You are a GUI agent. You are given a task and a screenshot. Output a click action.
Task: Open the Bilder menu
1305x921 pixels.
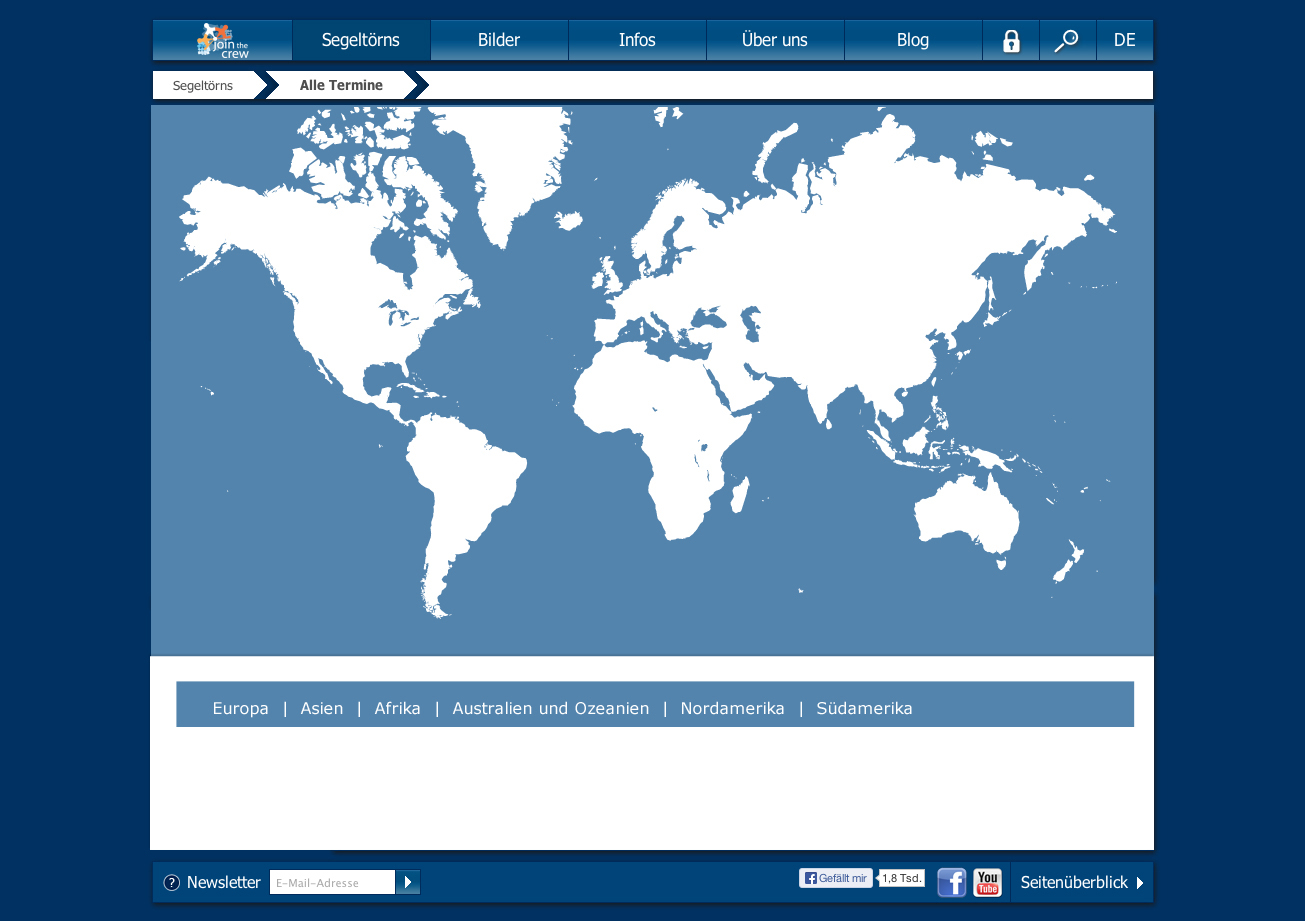point(499,40)
